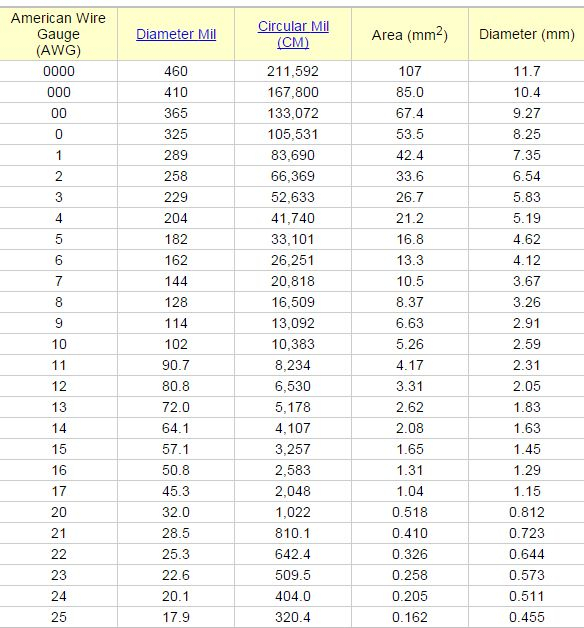
Task: Open the Circular Mil (CM) link
Action: (293, 34)
